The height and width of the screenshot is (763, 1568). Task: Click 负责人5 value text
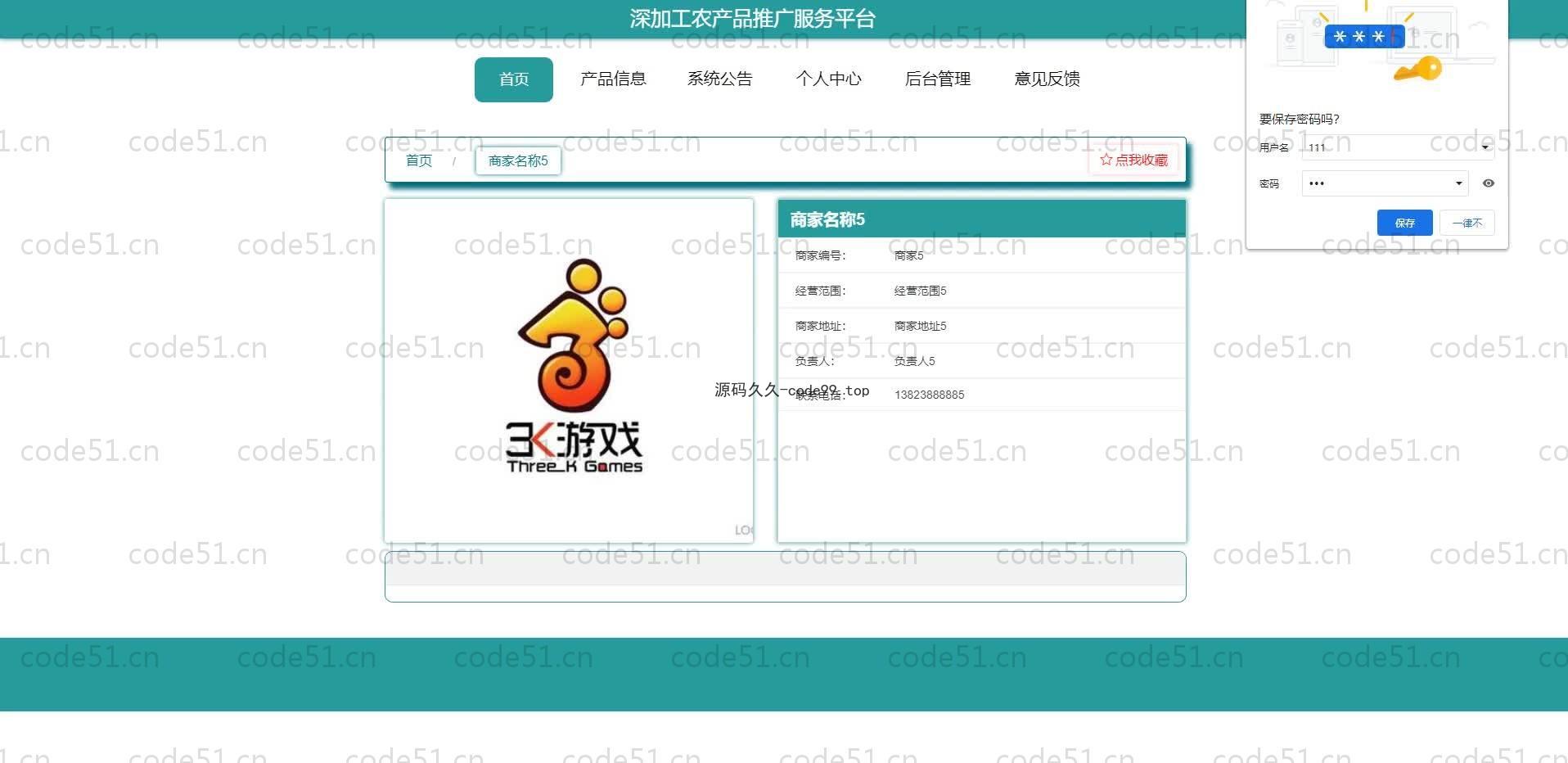915,361
